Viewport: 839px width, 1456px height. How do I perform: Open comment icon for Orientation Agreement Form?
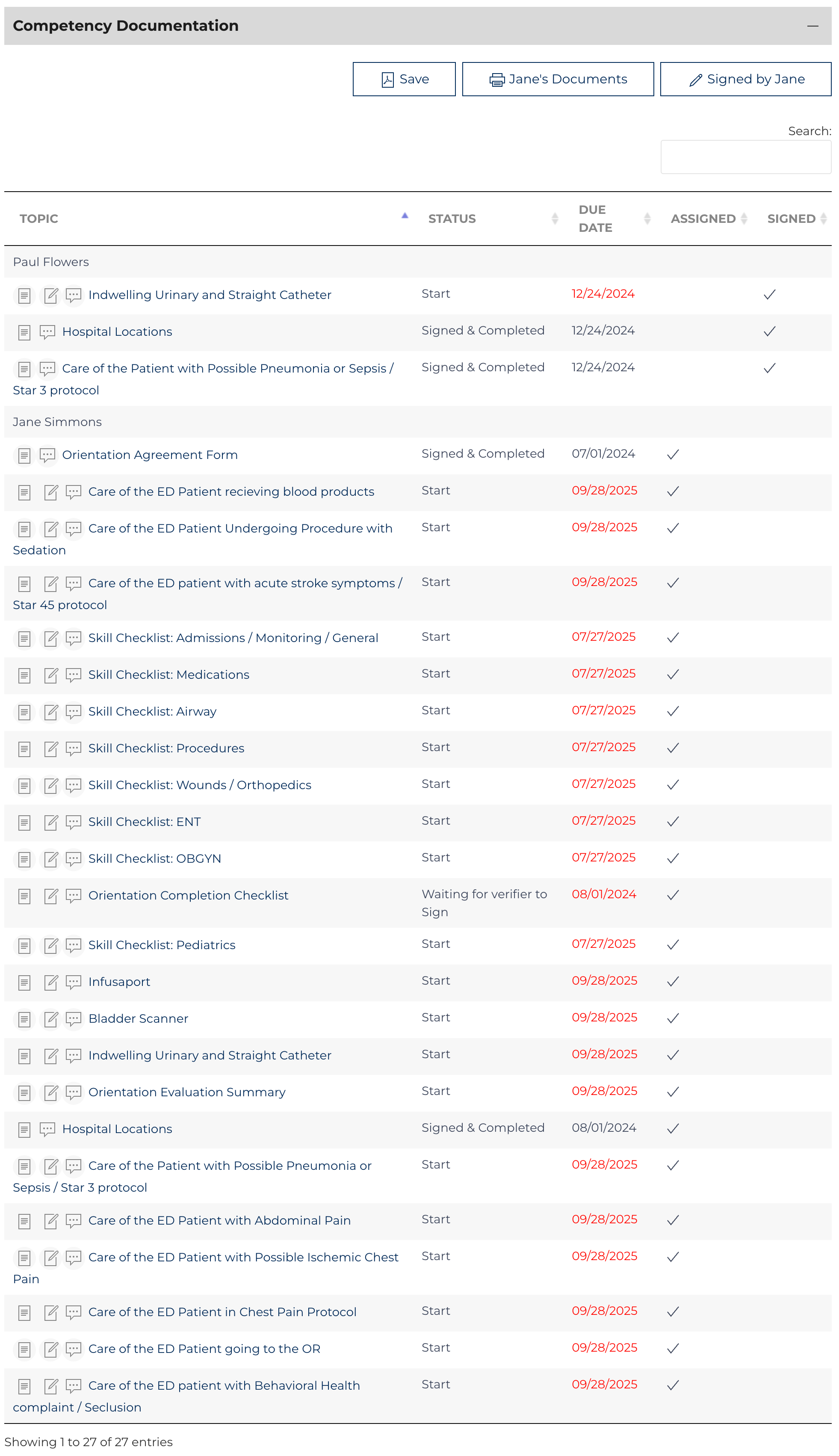pyautogui.click(x=47, y=456)
